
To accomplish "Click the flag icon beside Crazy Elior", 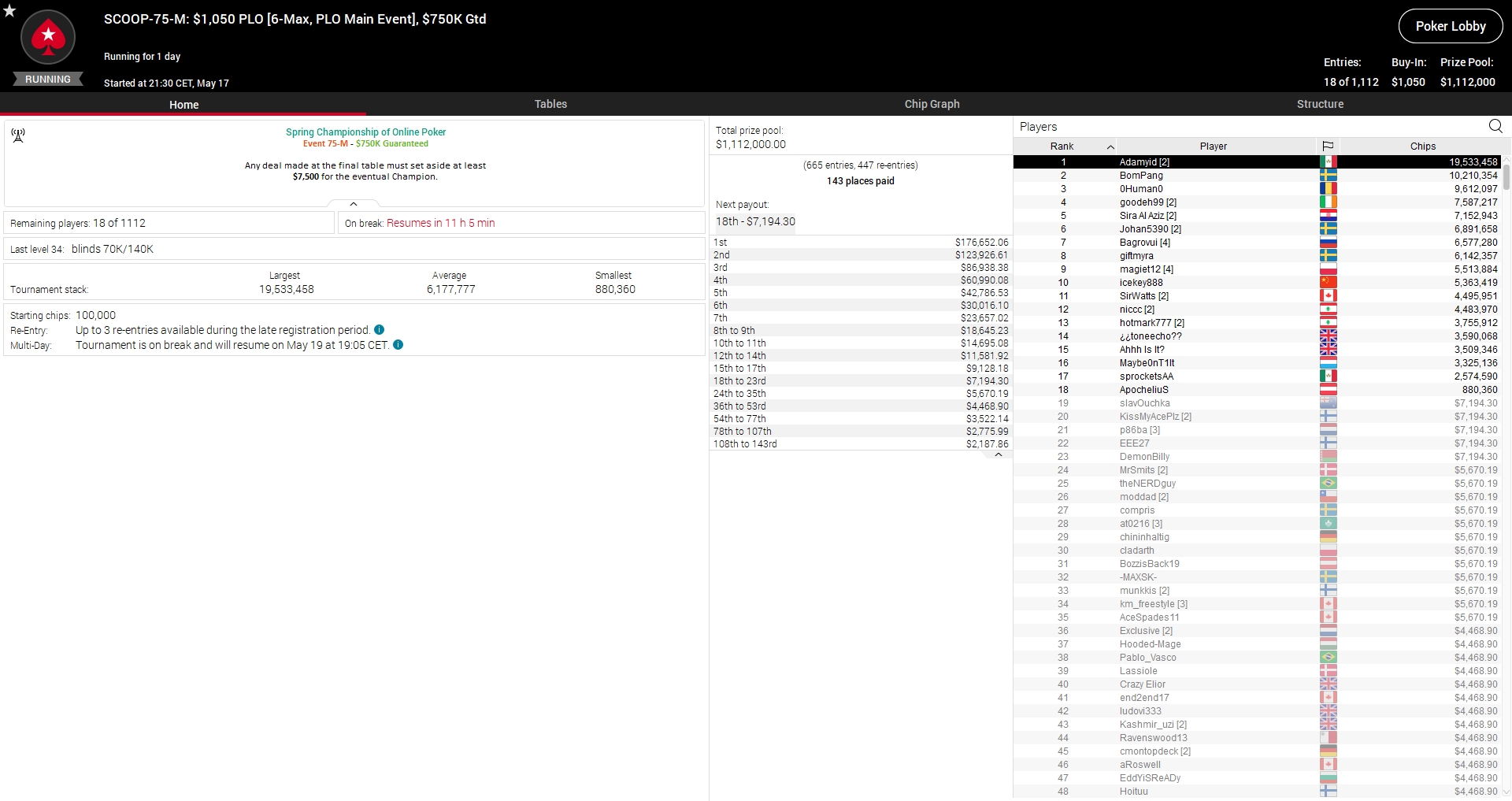I will tap(1329, 684).
